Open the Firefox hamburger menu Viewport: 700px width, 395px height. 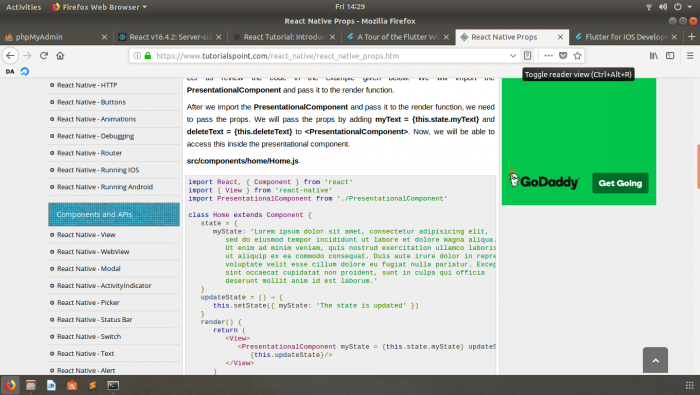coord(690,56)
